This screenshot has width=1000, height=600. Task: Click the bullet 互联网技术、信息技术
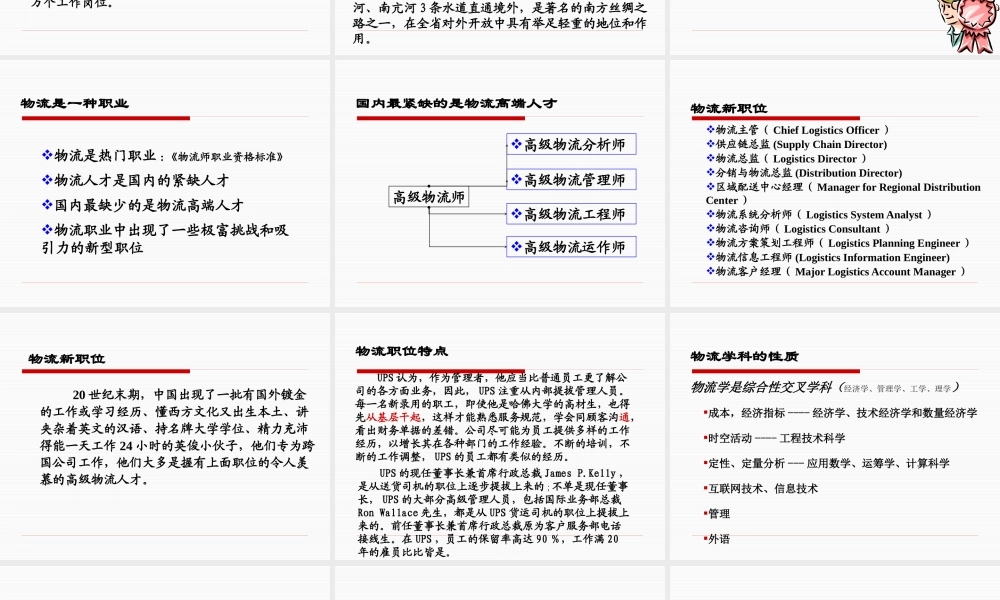761,488
